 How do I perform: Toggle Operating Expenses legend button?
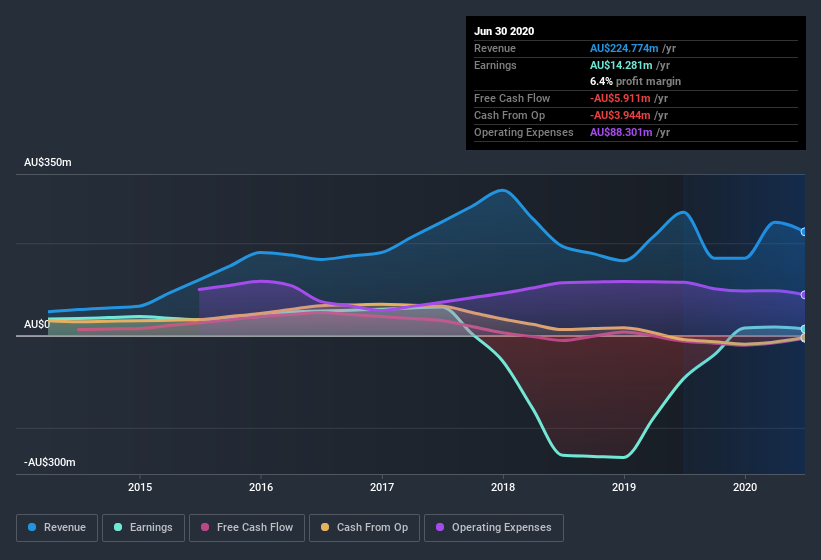pos(493,527)
